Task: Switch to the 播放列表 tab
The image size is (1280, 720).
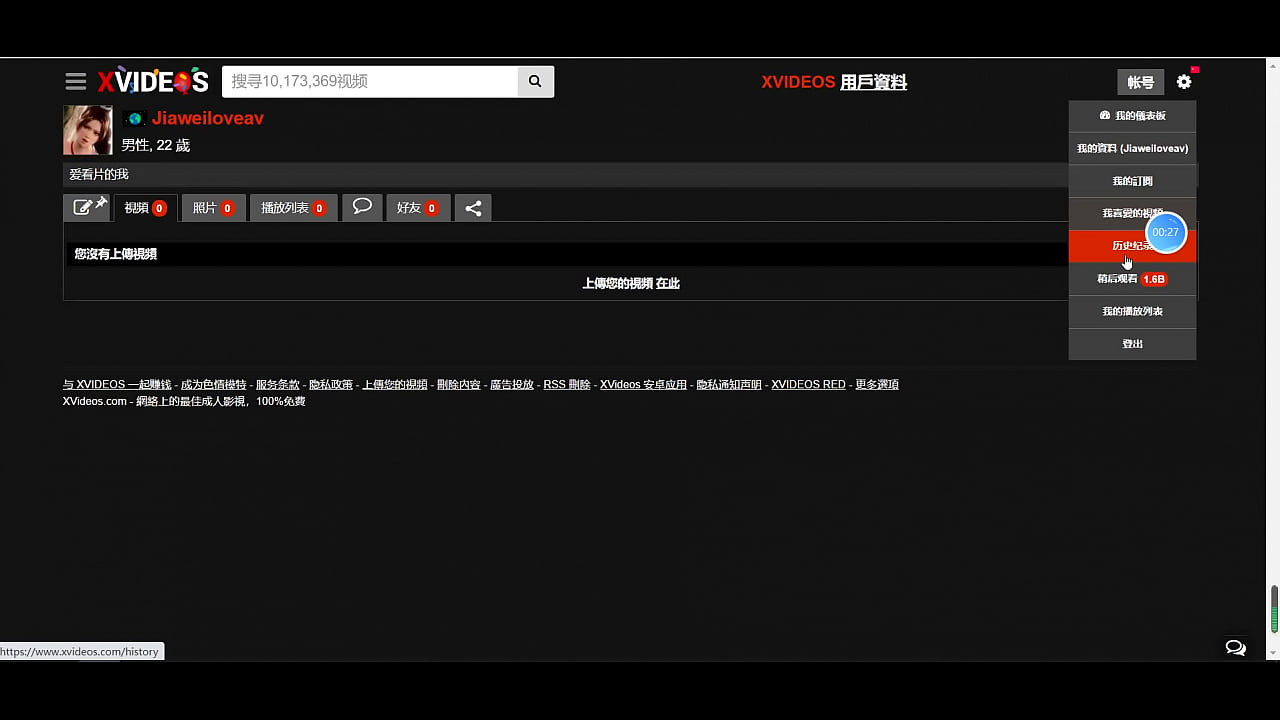Action: pos(293,208)
